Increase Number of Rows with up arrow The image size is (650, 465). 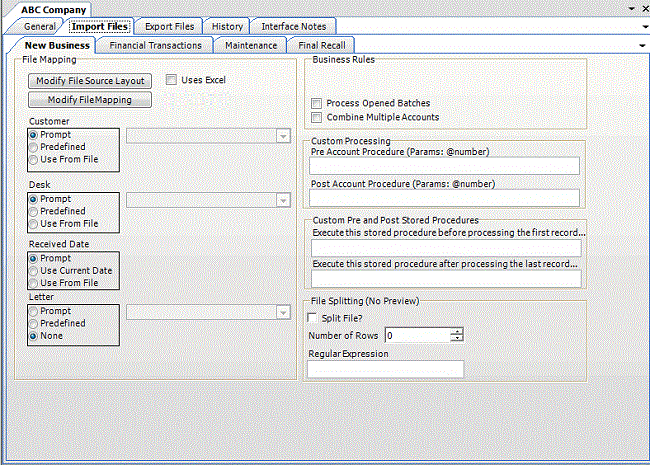[x=457, y=332]
